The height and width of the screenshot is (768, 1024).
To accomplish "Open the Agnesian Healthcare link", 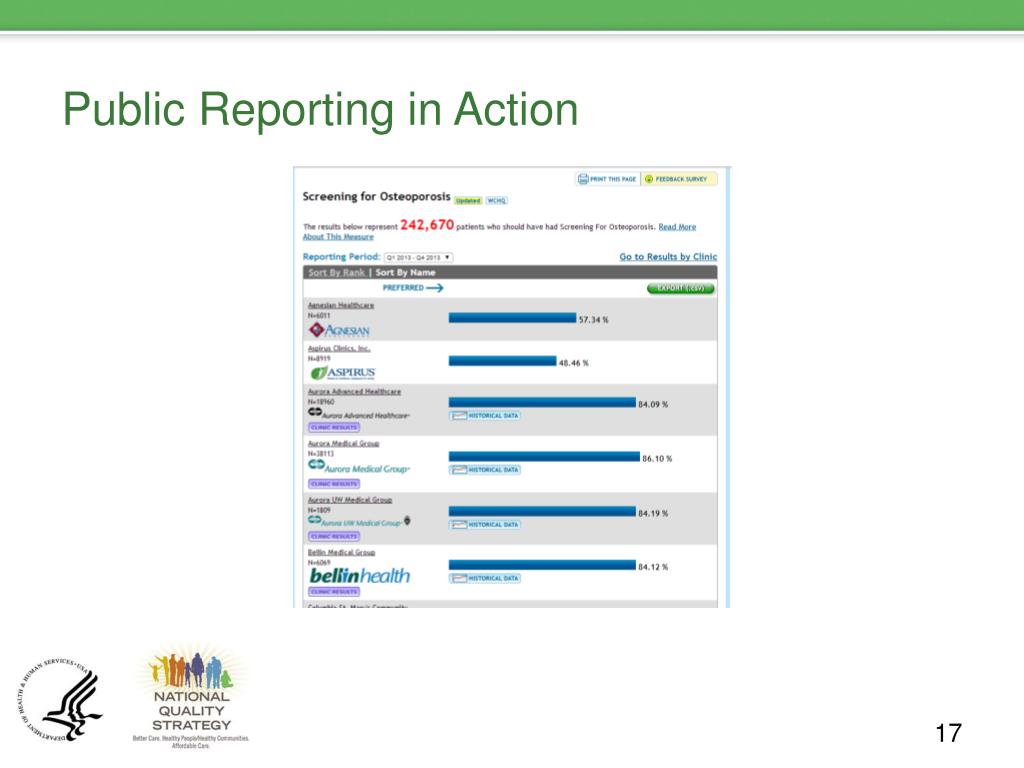I will point(341,305).
